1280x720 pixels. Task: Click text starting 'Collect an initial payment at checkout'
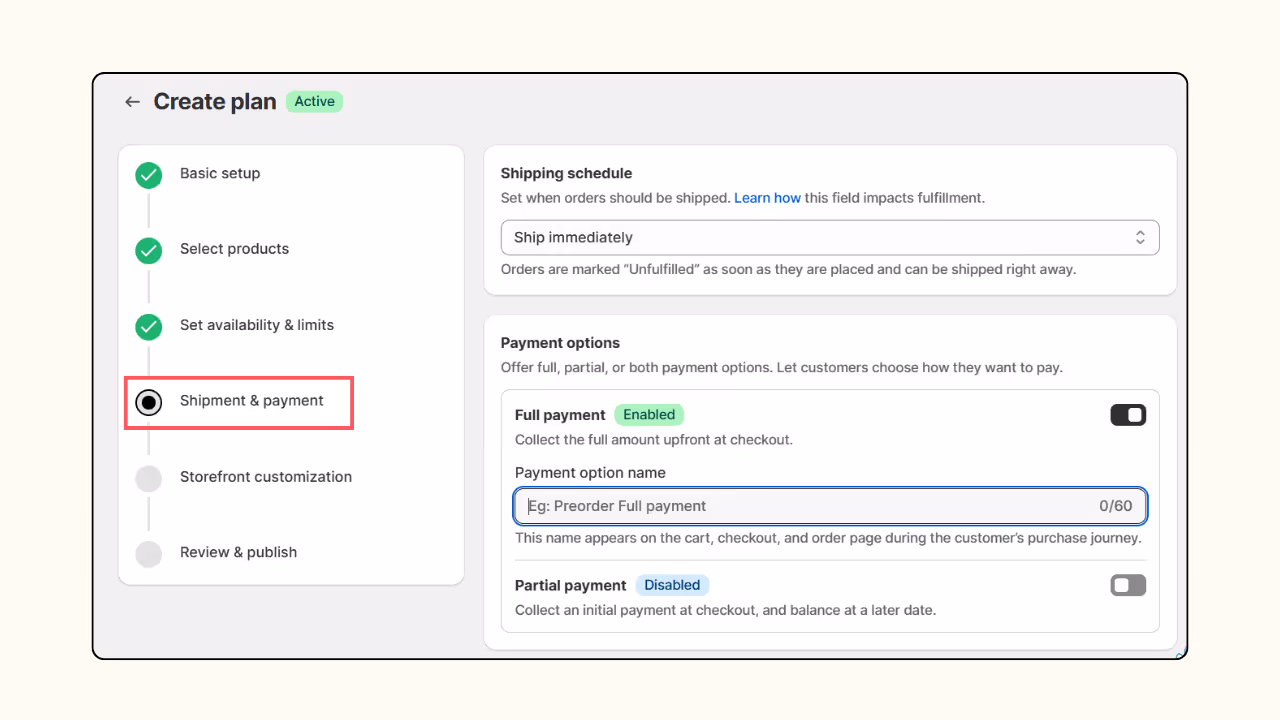[x=725, y=610]
